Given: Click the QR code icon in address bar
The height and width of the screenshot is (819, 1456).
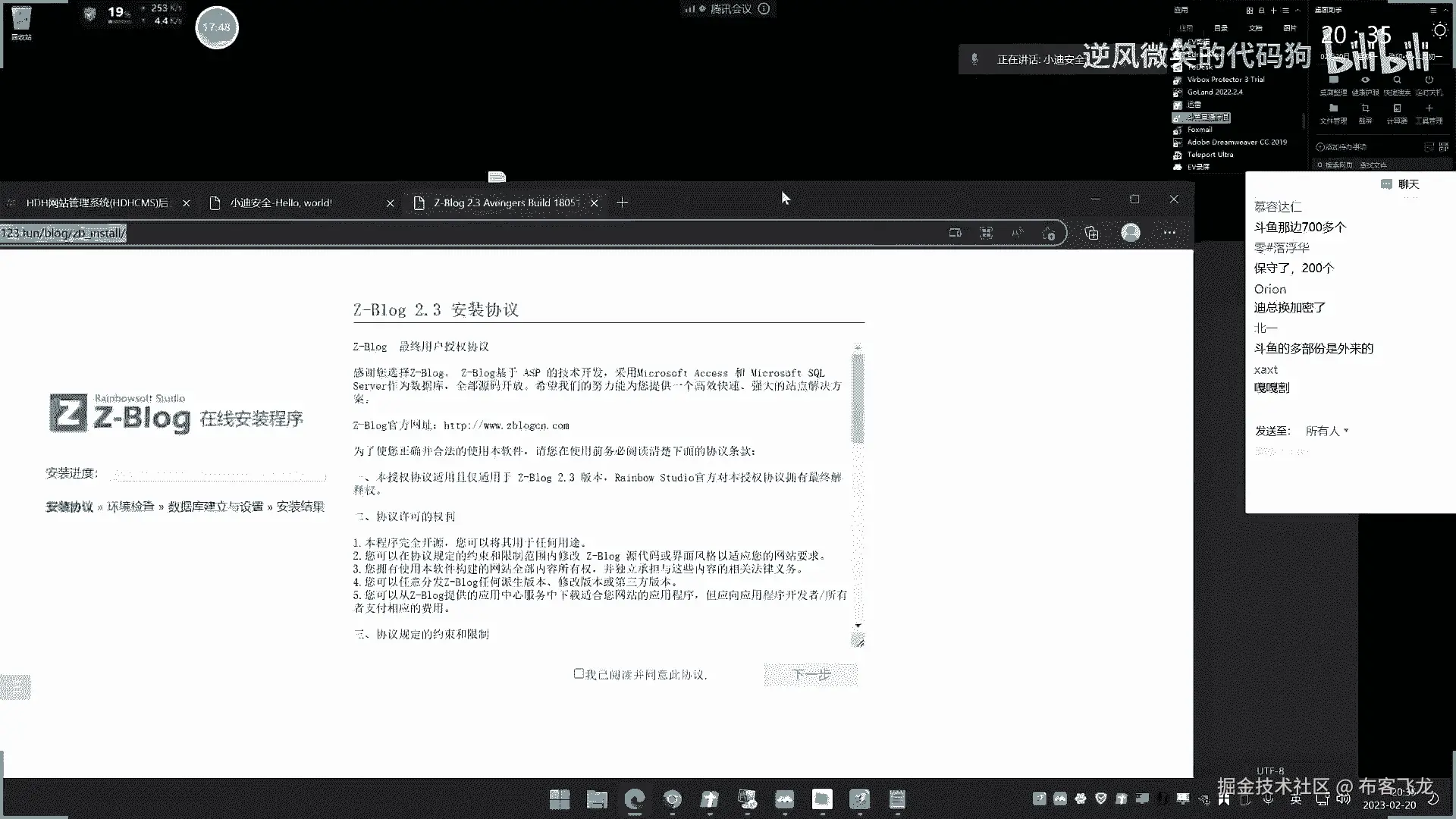Looking at the screenshot, I should point(986,233).
